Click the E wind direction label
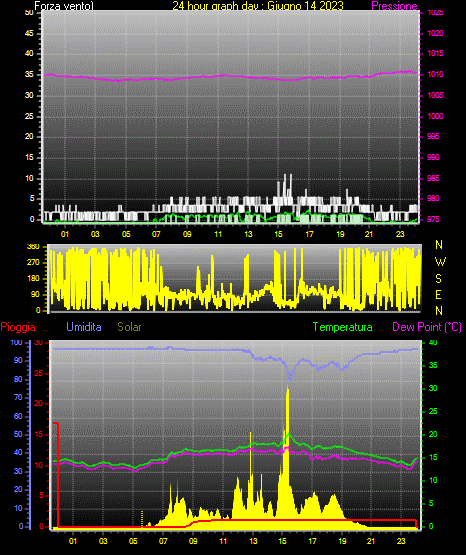 pyautogui.click(x=438, y=294)
